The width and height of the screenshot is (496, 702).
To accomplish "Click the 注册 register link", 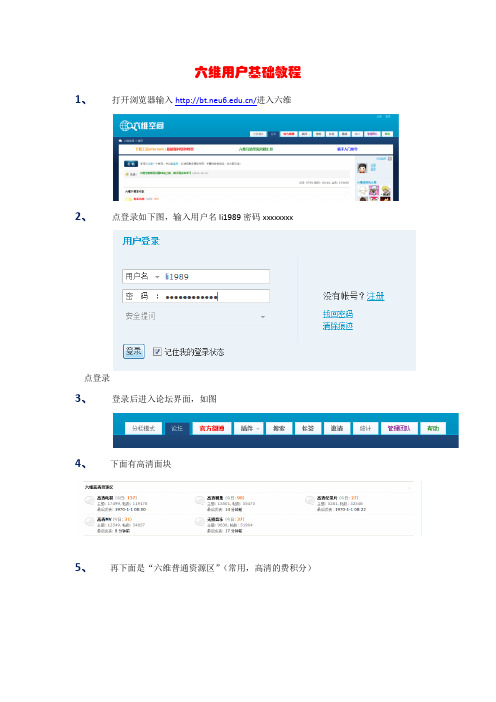I will point(376,296).
